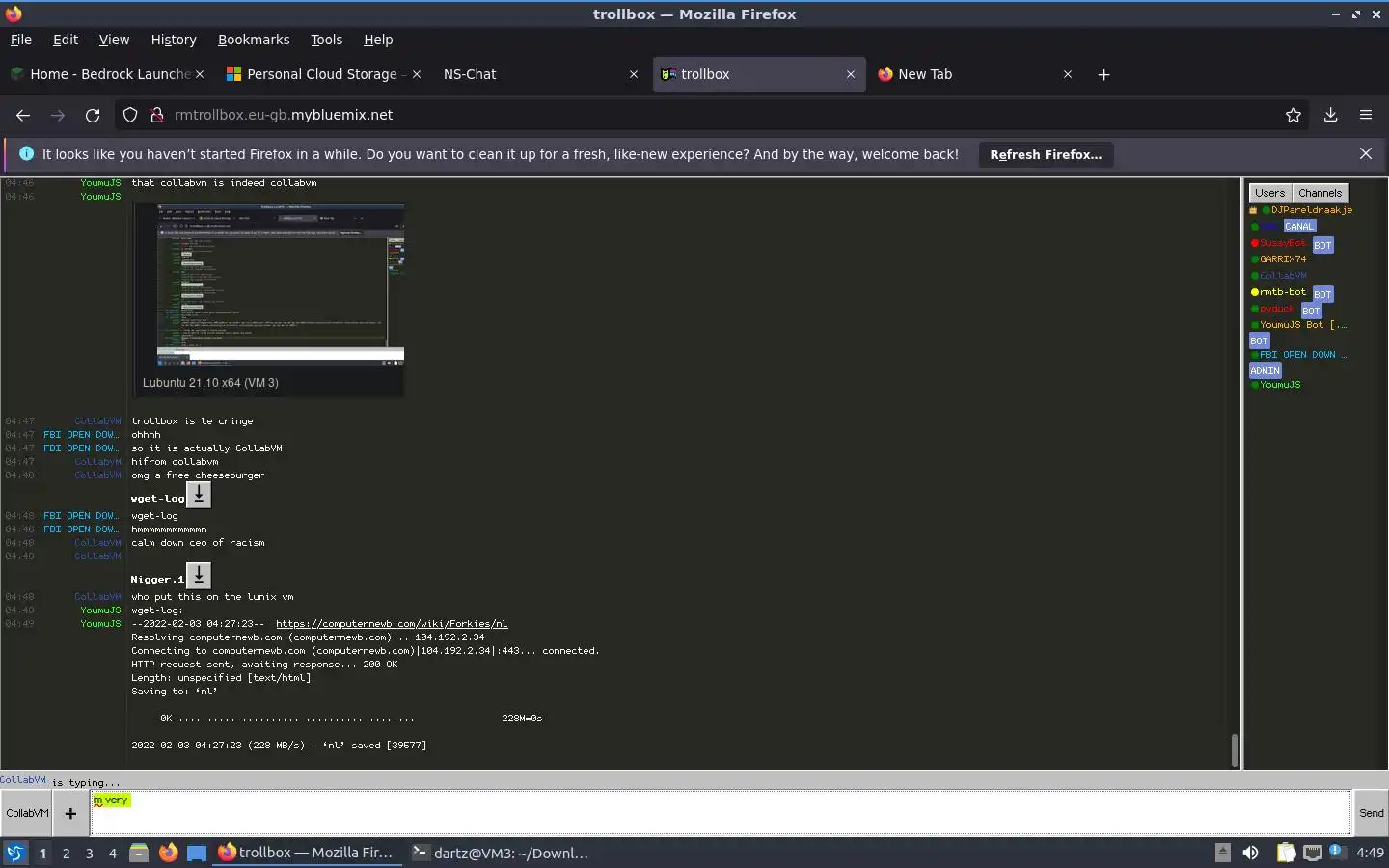Open the network connection tray icon
This screenshot has width=1389, height=868.
point(1312,853)
